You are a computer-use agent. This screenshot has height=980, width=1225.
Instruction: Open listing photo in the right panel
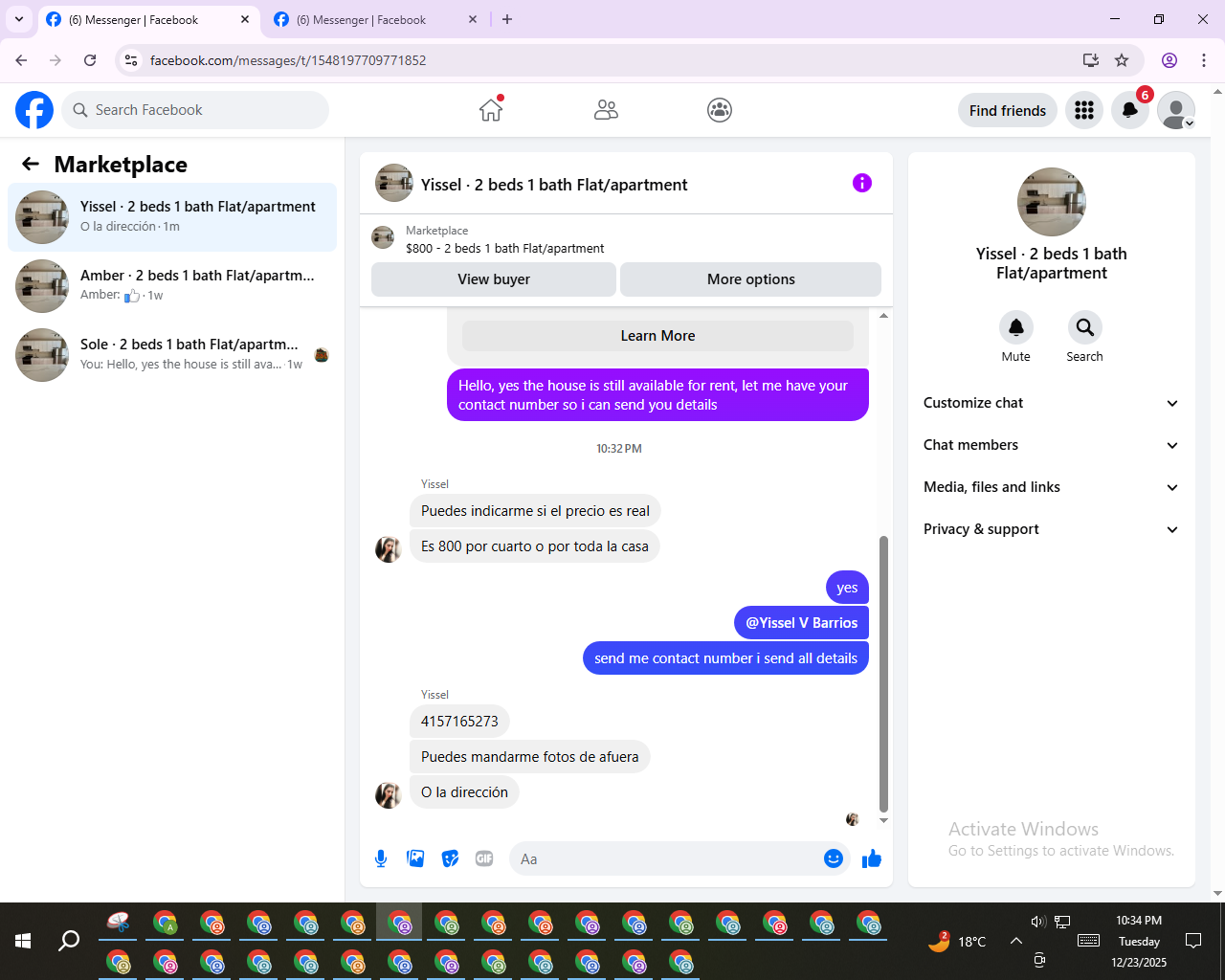pos(1052,202)
